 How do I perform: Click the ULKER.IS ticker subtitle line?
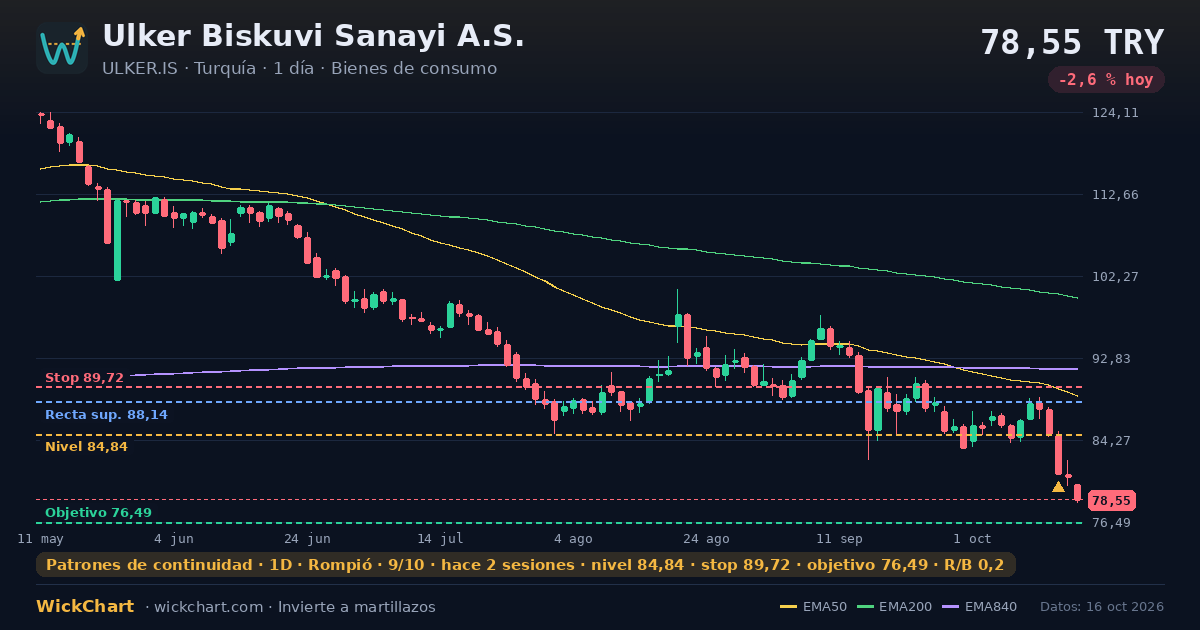point(299,69)
